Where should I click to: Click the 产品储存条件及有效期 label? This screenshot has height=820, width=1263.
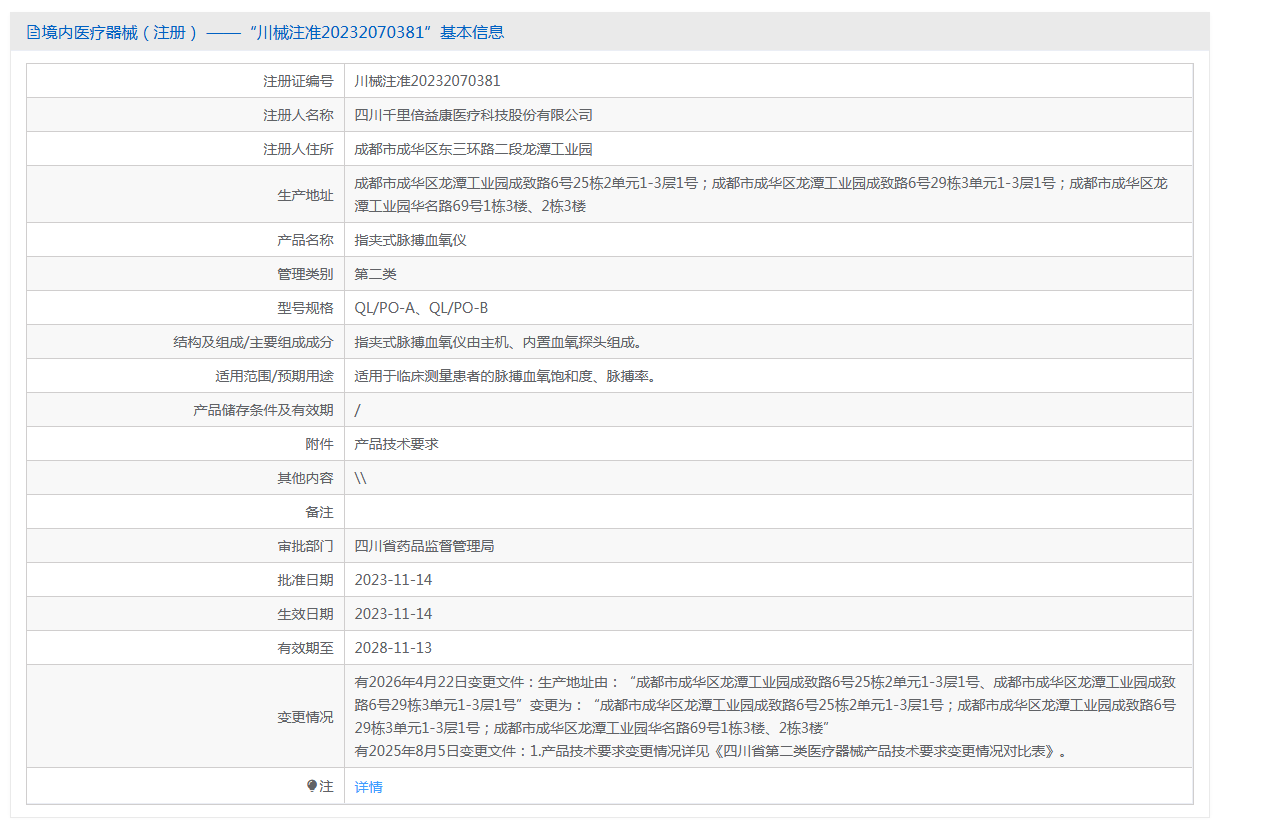pyautogui.click(x=263, y=410)
